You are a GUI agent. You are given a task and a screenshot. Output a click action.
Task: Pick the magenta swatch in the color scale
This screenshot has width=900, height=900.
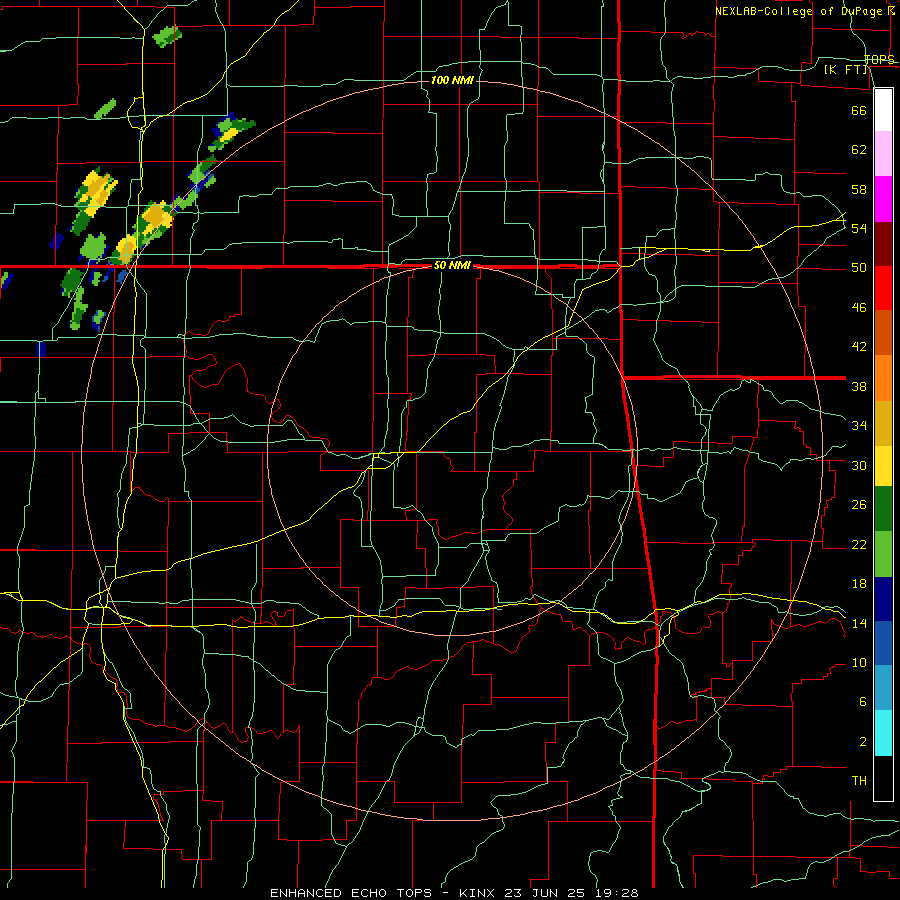[883, 199]
